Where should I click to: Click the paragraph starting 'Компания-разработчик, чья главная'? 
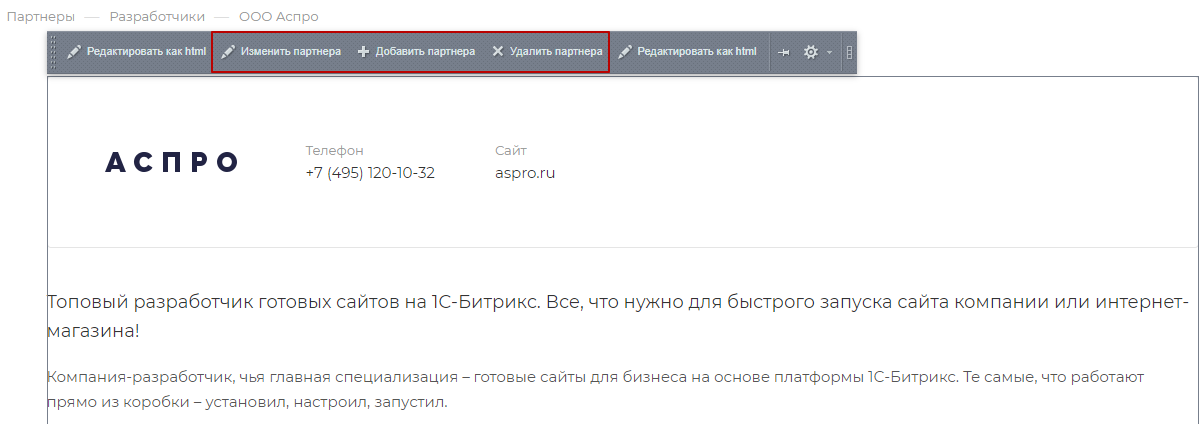pyautogui.click(x=595, y=390)
